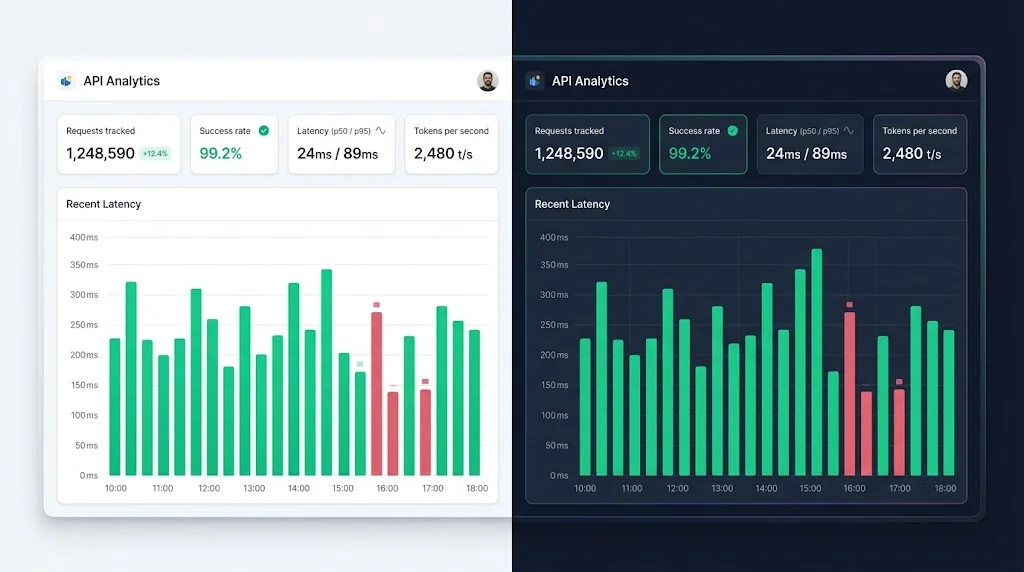Open user avatar in dark panel
Image resolution: width=1024 pixels, height=572 pixels.
tap(956, 80)
